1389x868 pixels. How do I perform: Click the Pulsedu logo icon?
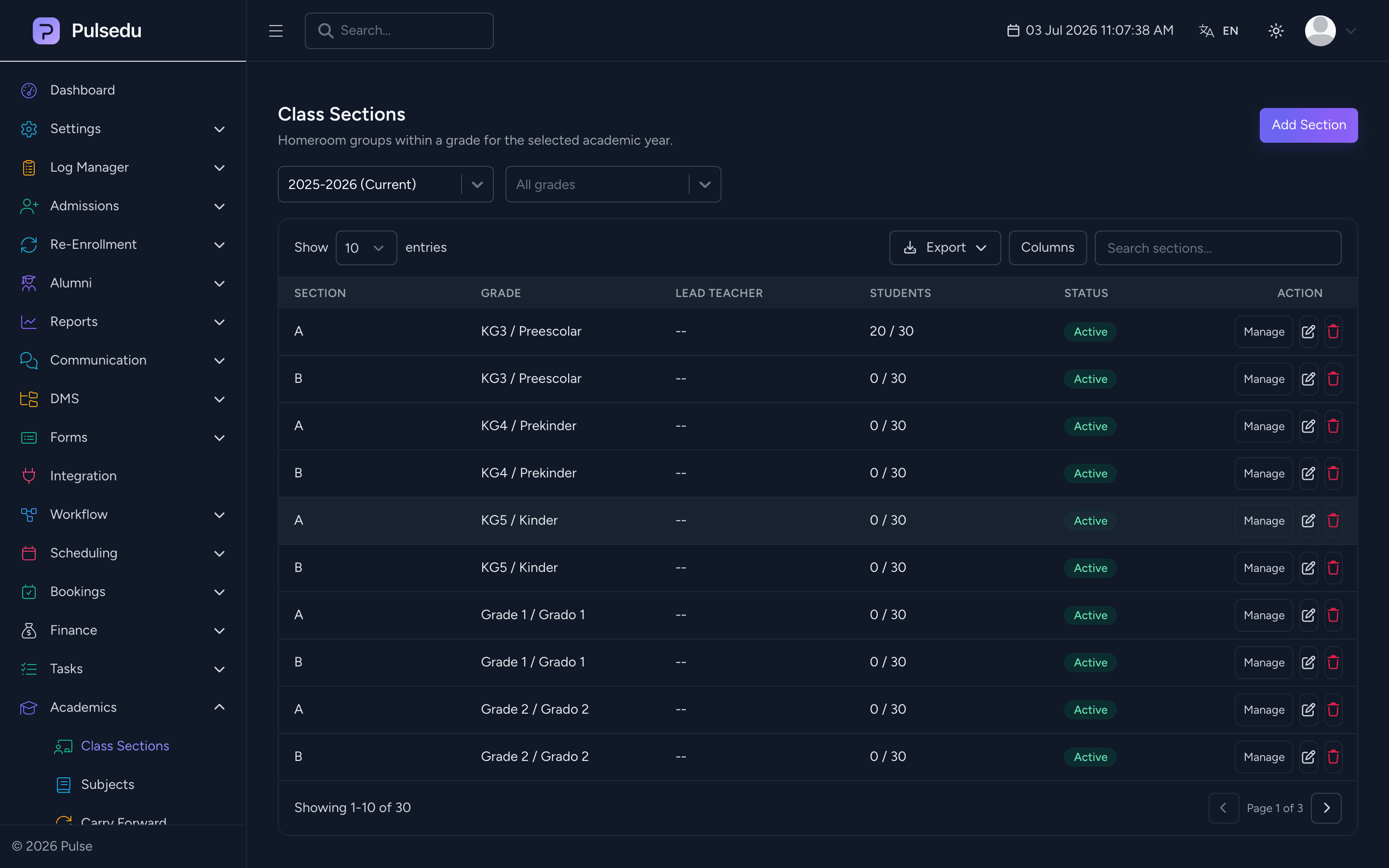coord(46,30)
